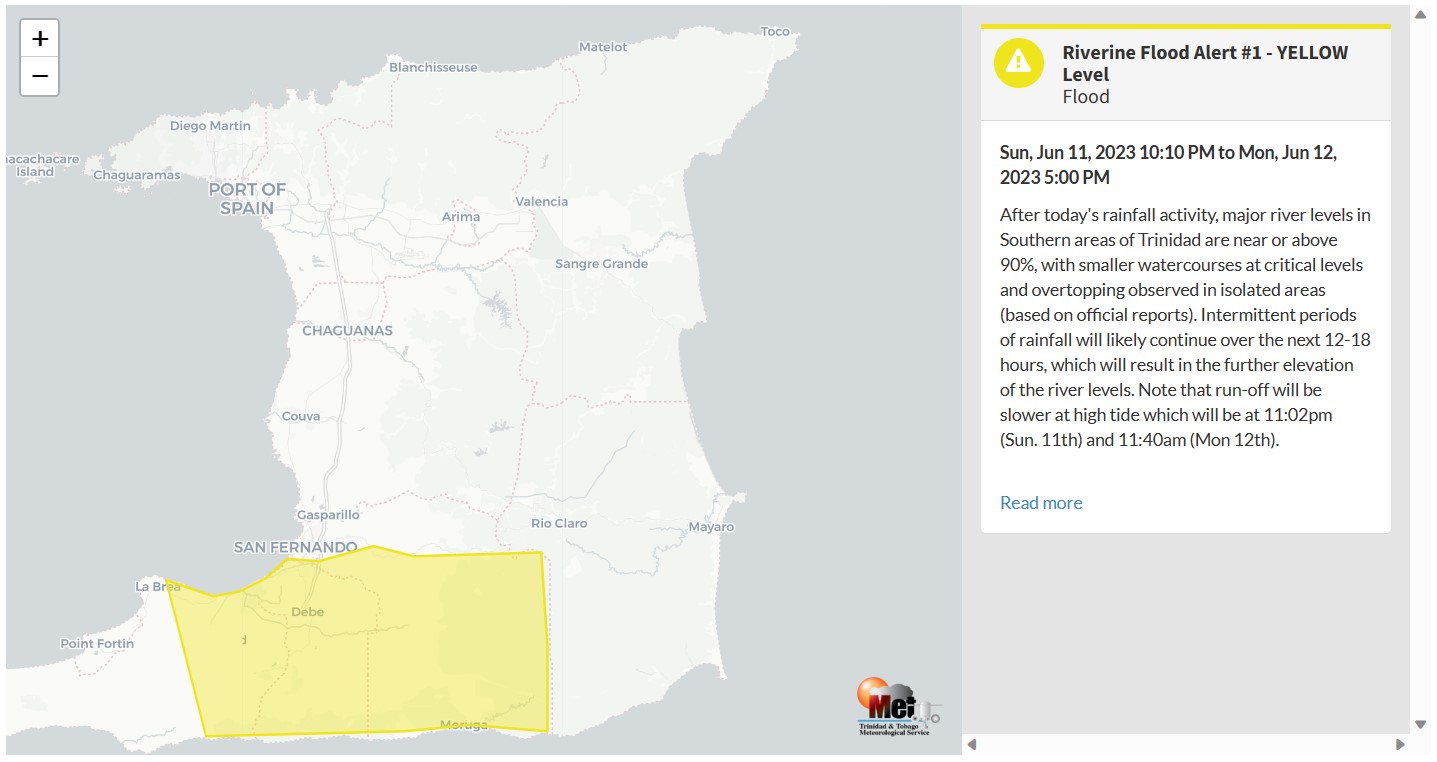Click the alert description paragraph text
Viewport: 1437px width, 762px height.
pos(1185,327)
